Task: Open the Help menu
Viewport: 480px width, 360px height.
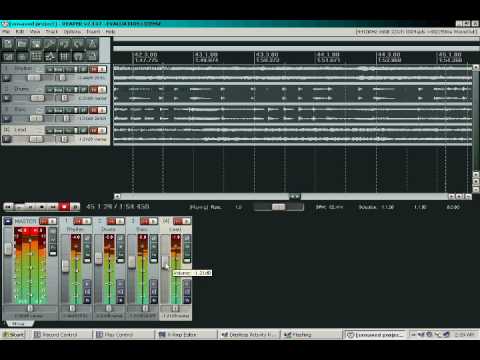Action: pyautogui.click(x=110, y=32)
